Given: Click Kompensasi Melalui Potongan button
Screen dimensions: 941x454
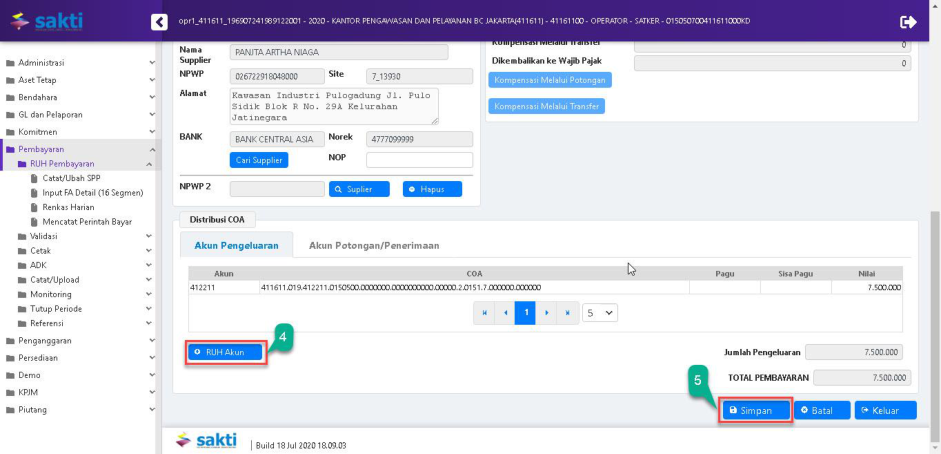Looking at the screenshot, I should point(549,80).
